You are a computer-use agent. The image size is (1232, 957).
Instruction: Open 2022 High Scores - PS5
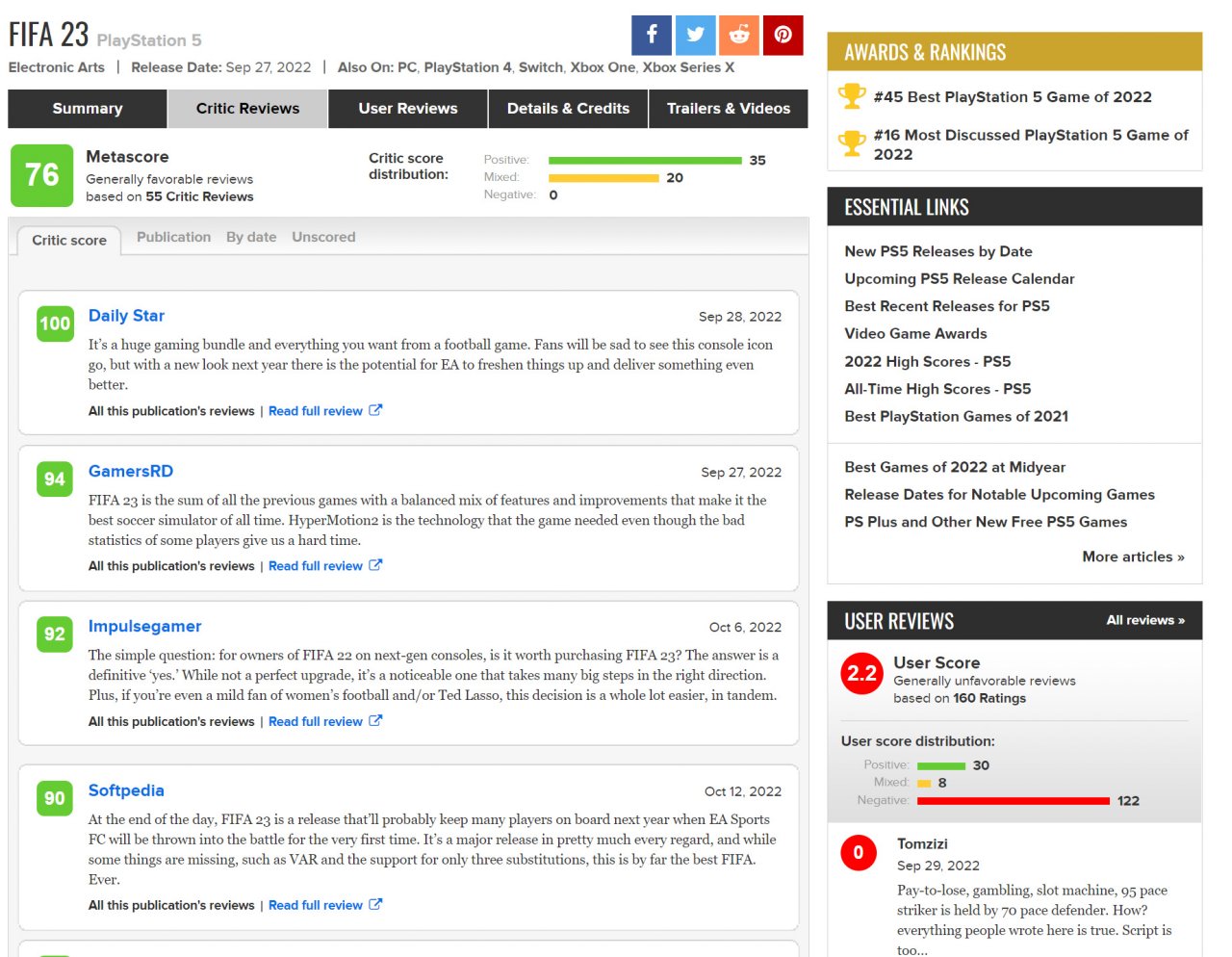[x=928, y=361]
